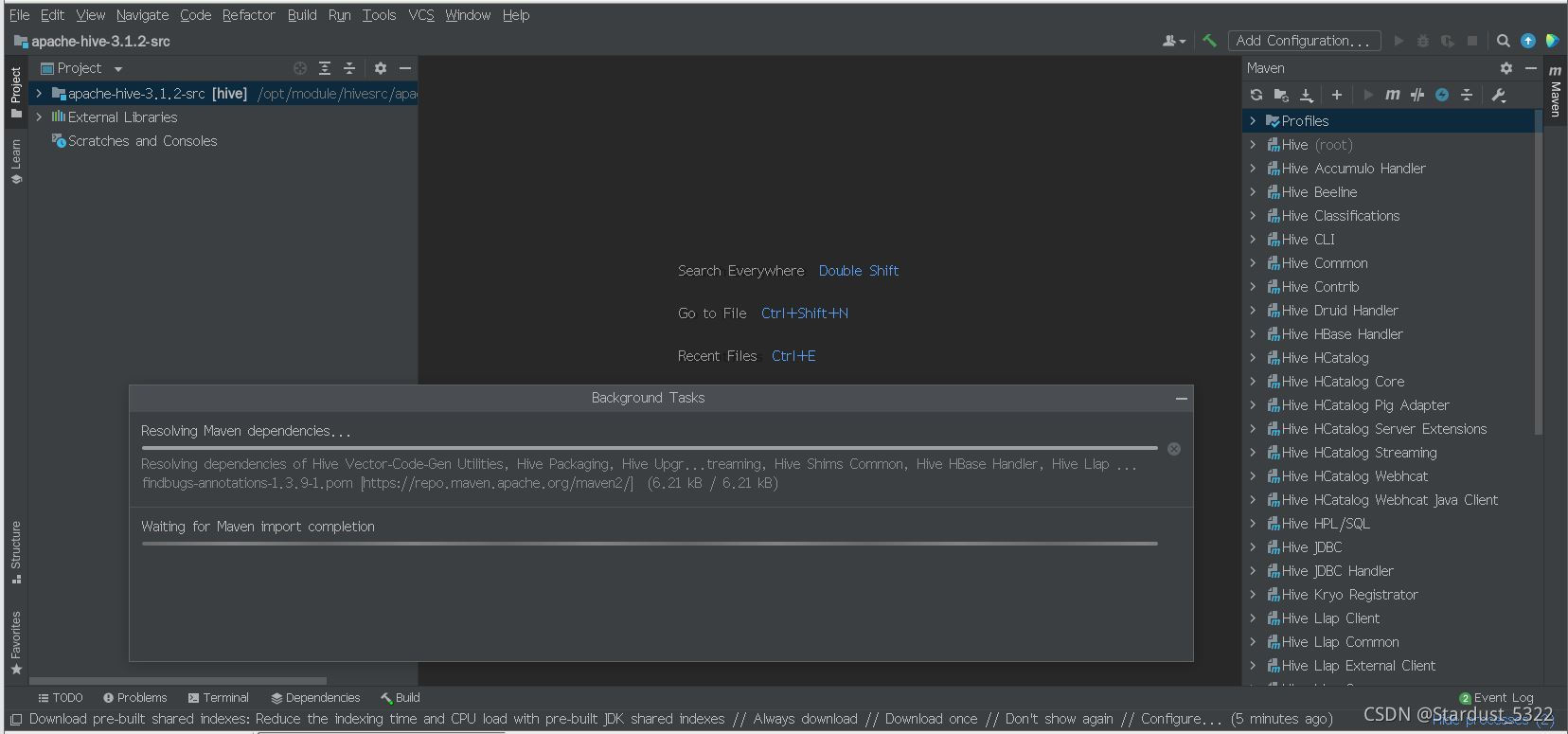Open the Code With Me user icon
Image resolution: width=1568 pixels, height=734 pixels.
(1173, 41)
